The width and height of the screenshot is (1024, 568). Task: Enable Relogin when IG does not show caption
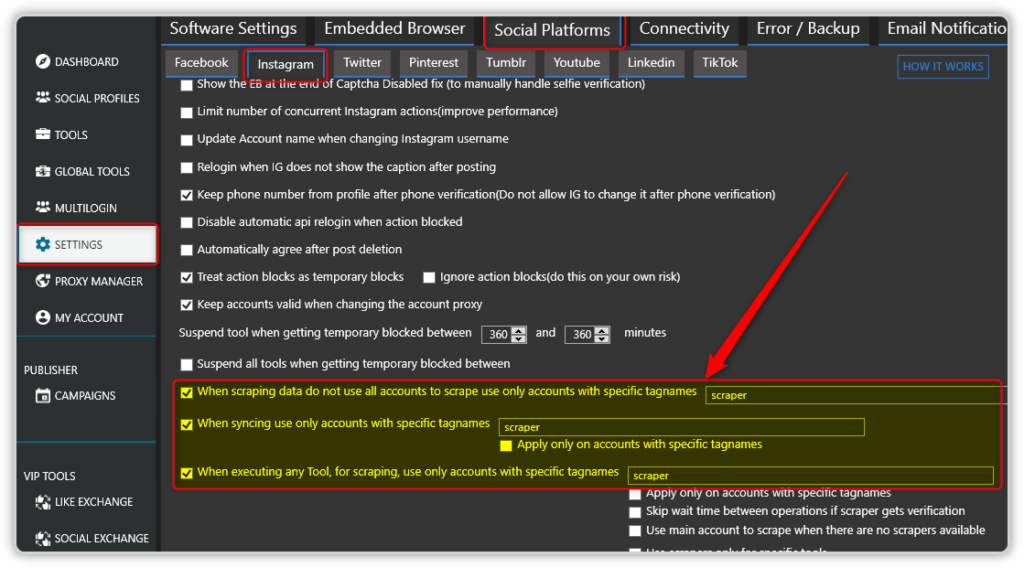[187, 167]
